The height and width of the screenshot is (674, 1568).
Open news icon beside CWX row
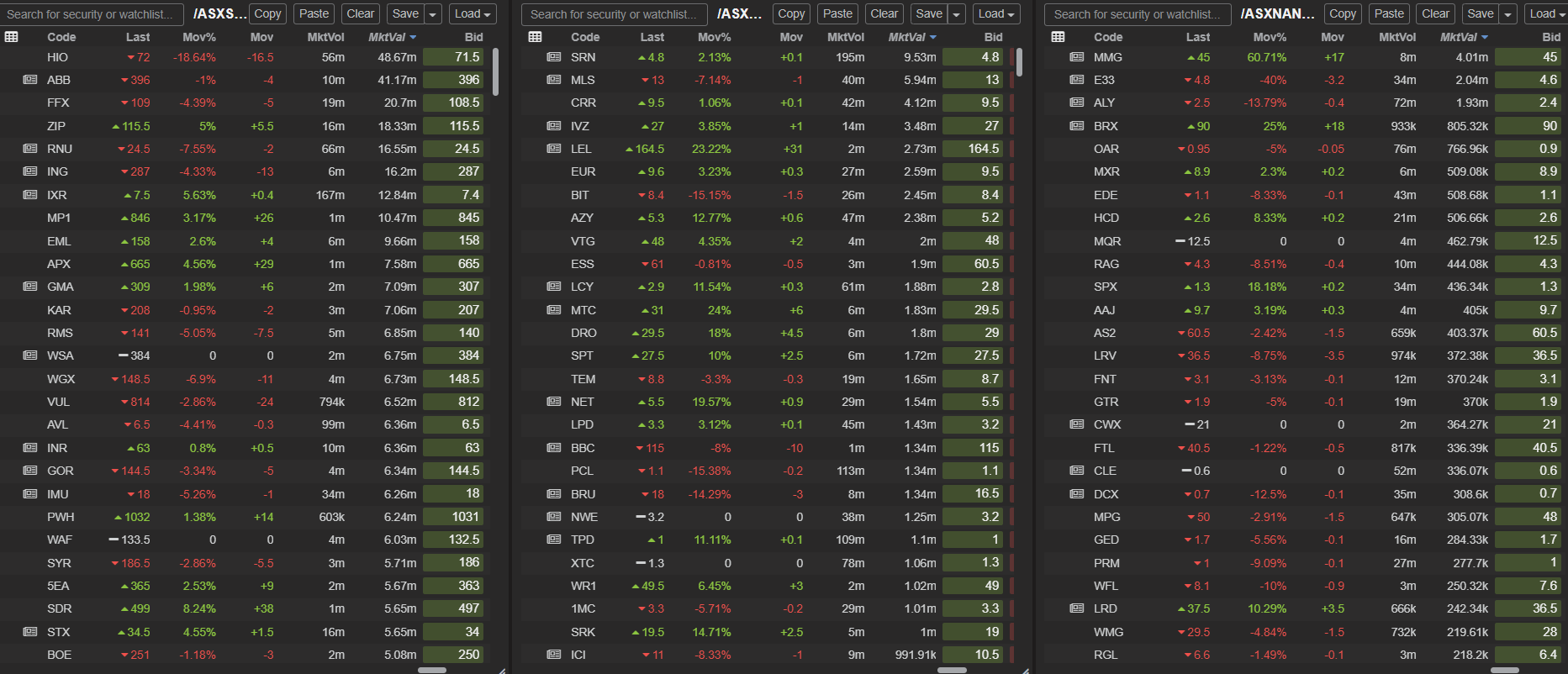[1077, 424]
